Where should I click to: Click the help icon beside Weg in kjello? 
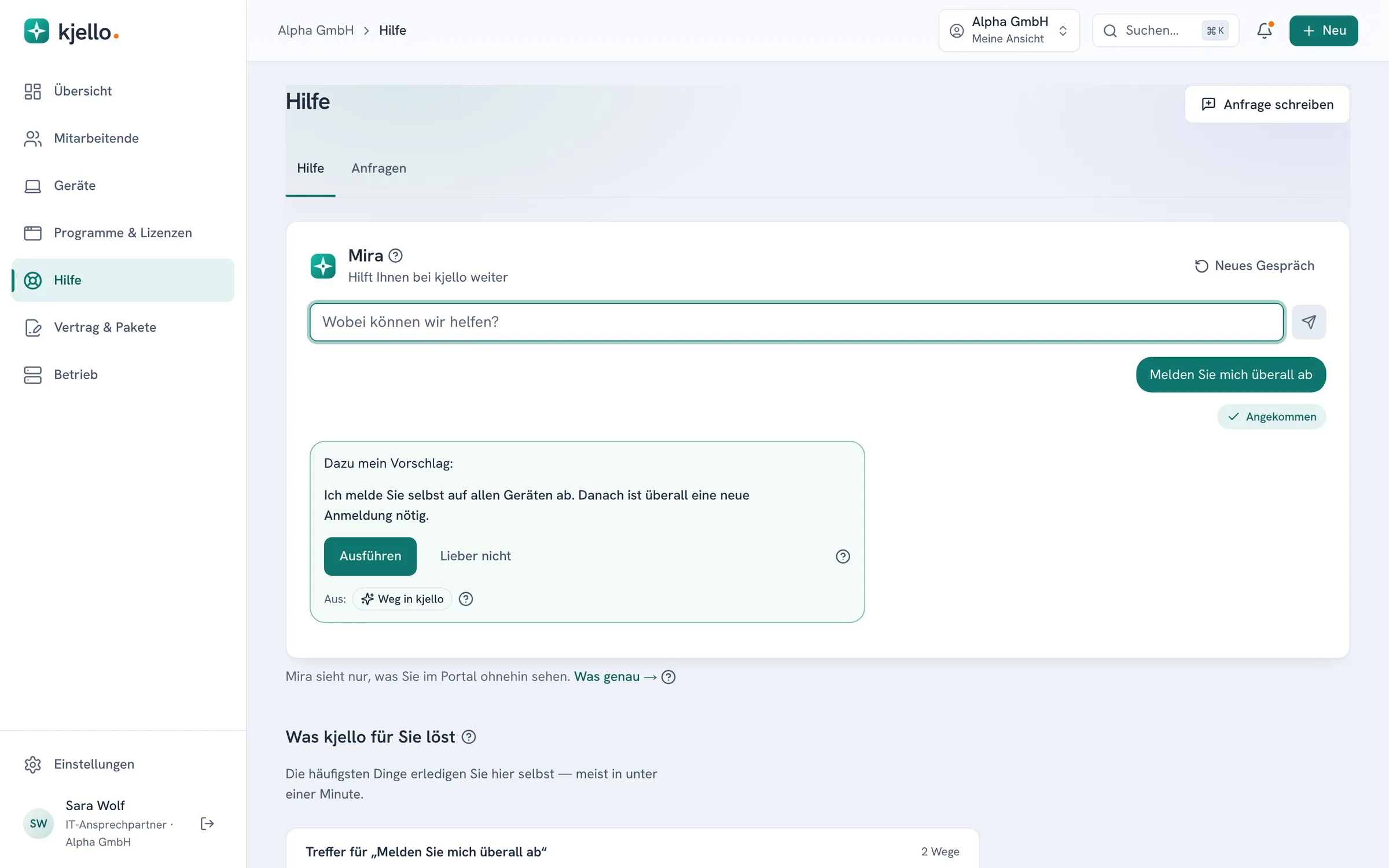coord(466,599)
